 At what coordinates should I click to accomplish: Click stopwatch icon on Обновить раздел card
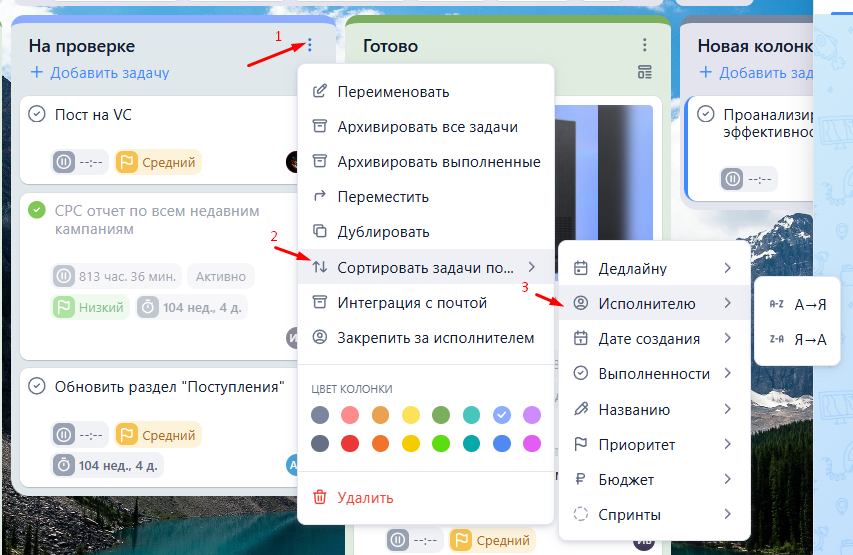pyautogui.click(x=64, y=465)
